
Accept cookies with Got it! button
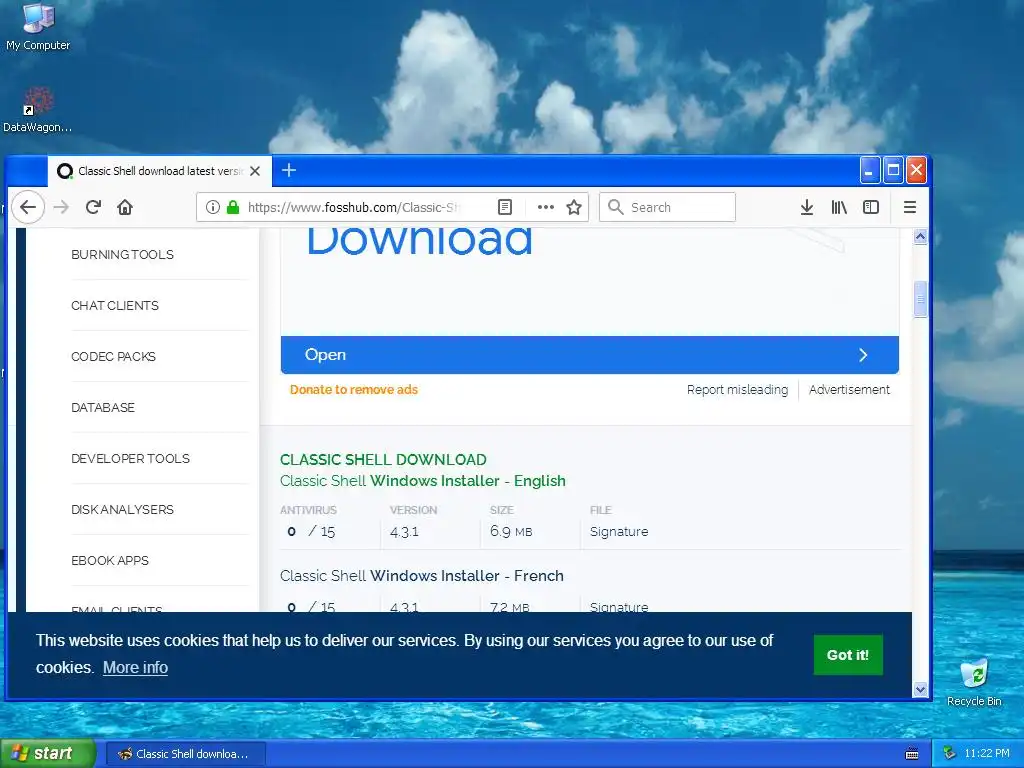(848, 654)
